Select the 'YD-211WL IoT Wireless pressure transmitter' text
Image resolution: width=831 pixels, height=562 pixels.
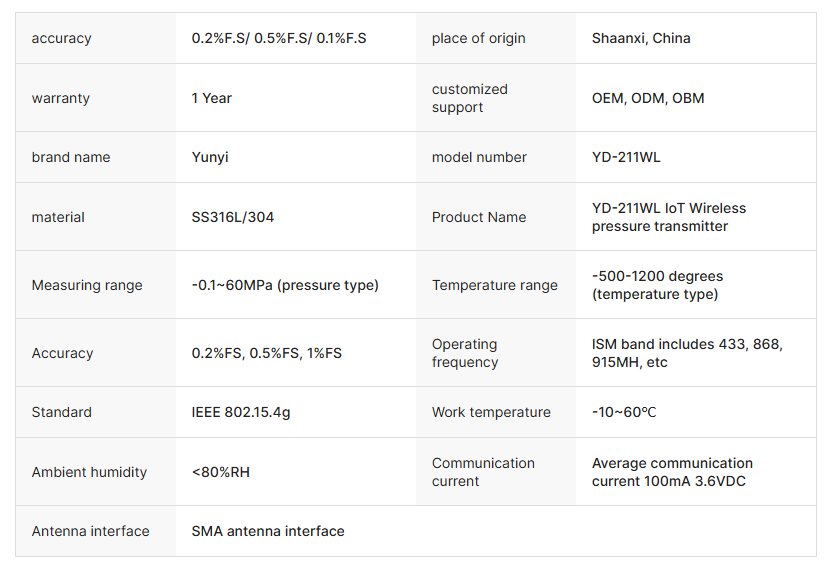point(668,217)
